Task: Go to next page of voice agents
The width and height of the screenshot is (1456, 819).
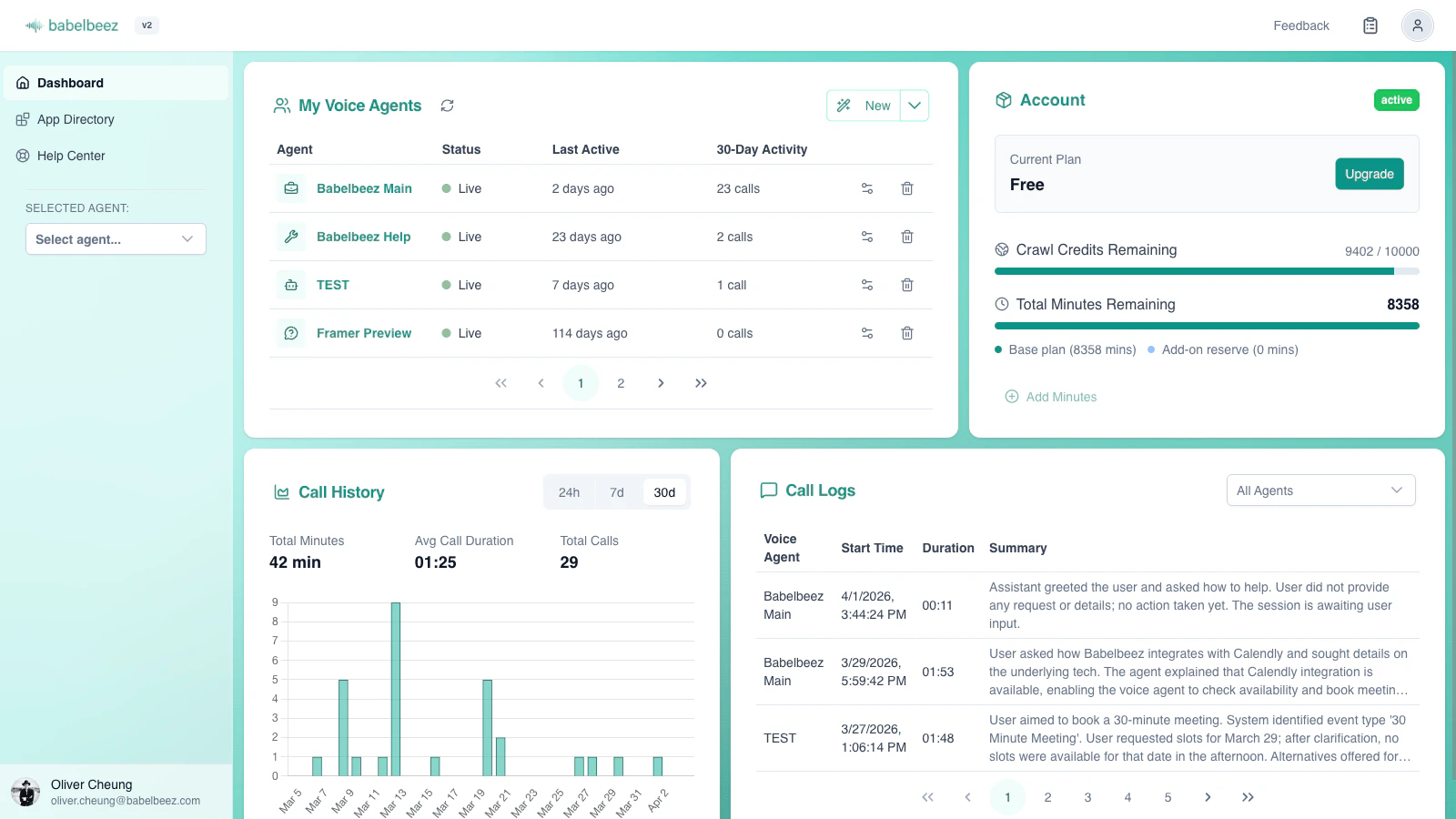Action: 661,383
